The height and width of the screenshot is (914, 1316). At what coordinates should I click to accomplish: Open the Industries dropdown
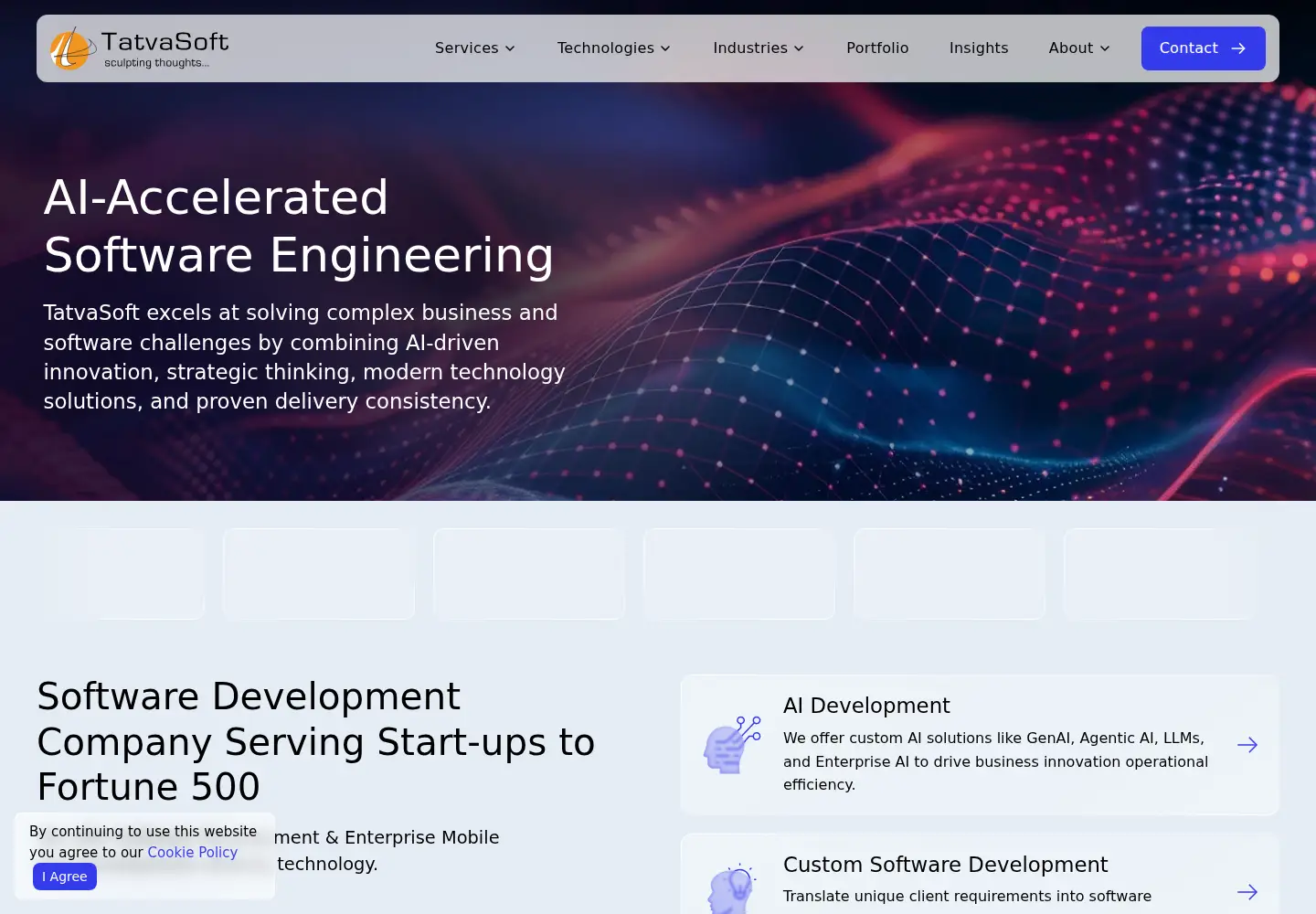[759, 48]
